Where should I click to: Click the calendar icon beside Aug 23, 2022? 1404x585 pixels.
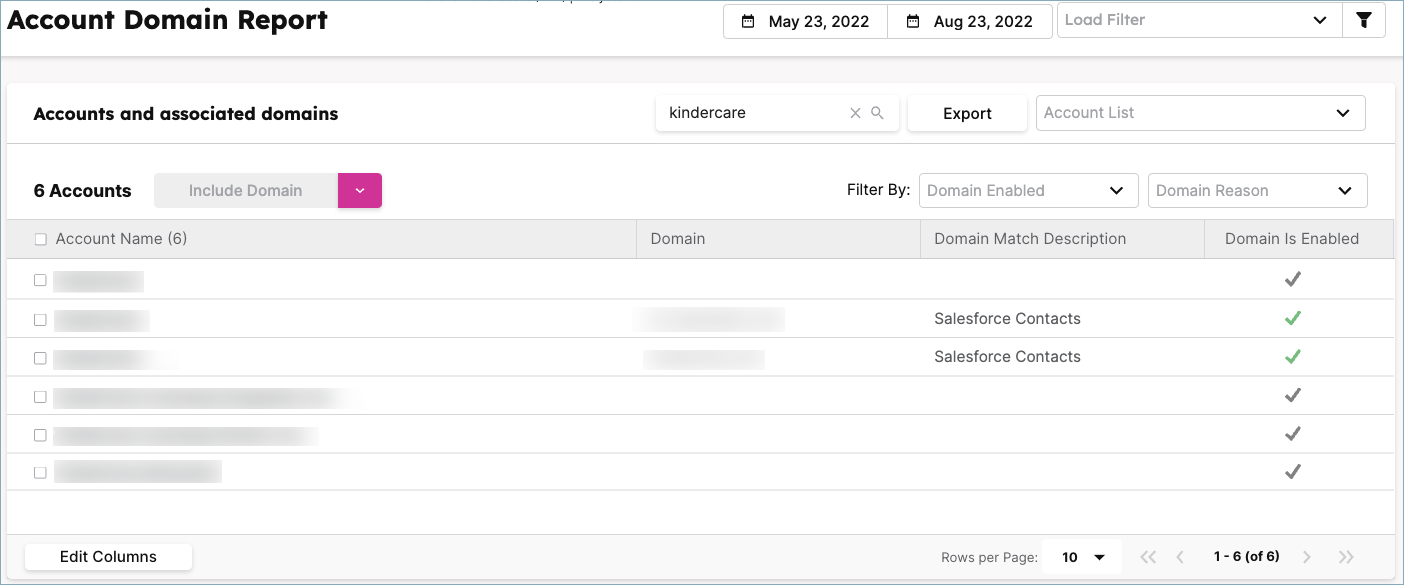[x=912, y=22]
